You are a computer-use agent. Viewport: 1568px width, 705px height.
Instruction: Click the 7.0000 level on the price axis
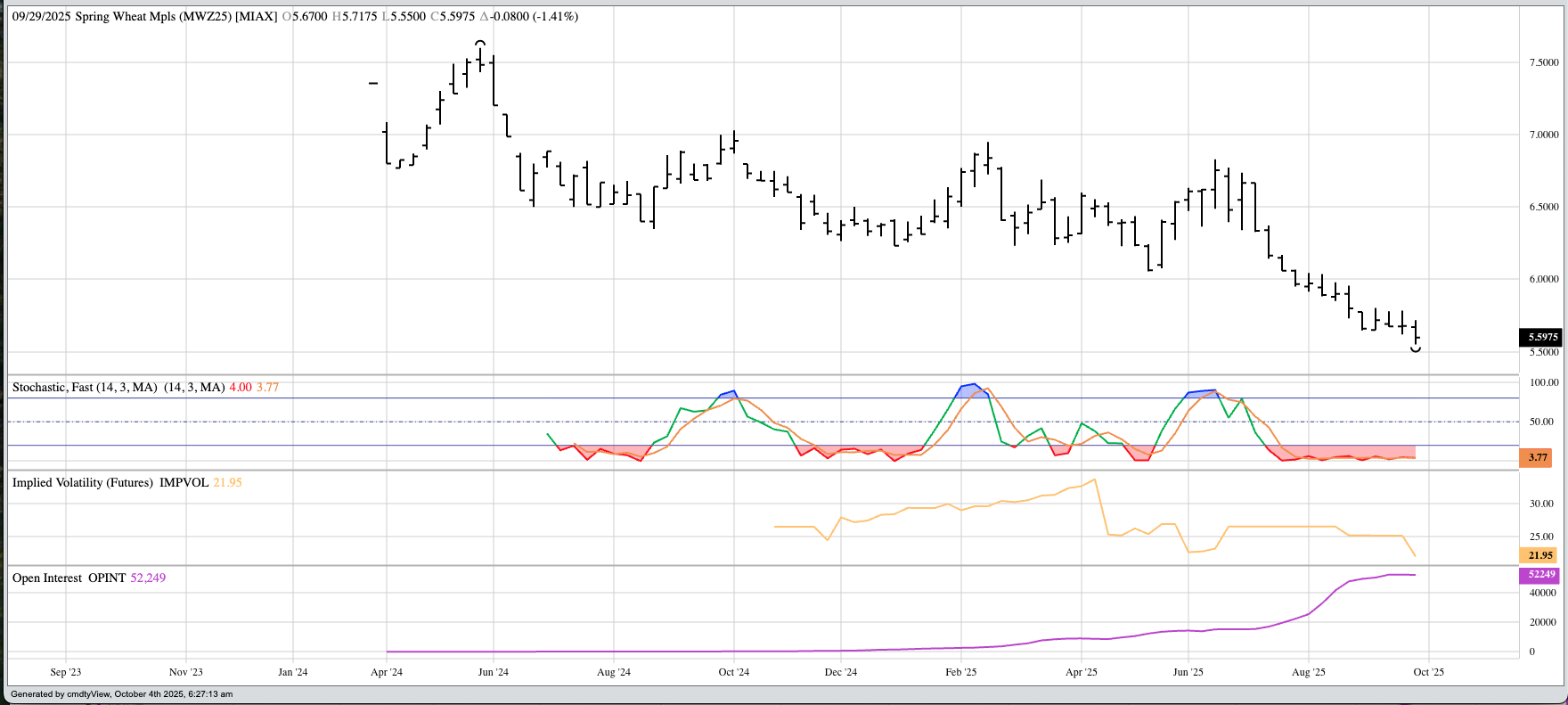coord(1544,135)
